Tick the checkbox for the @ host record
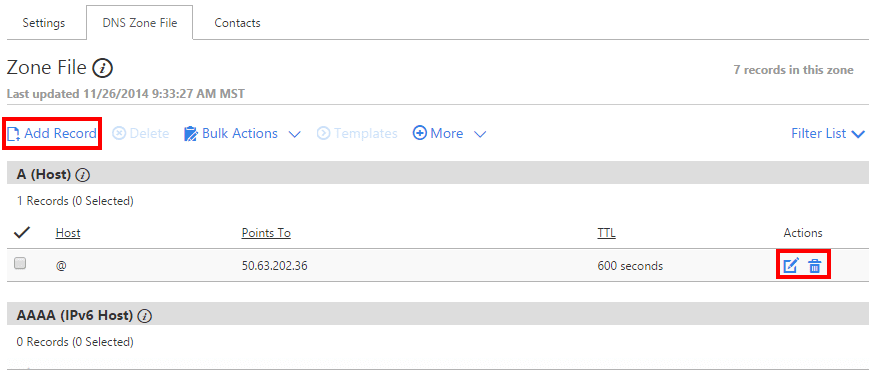The image size is (876, 383). pyautogui.click(x=20, y=264)
